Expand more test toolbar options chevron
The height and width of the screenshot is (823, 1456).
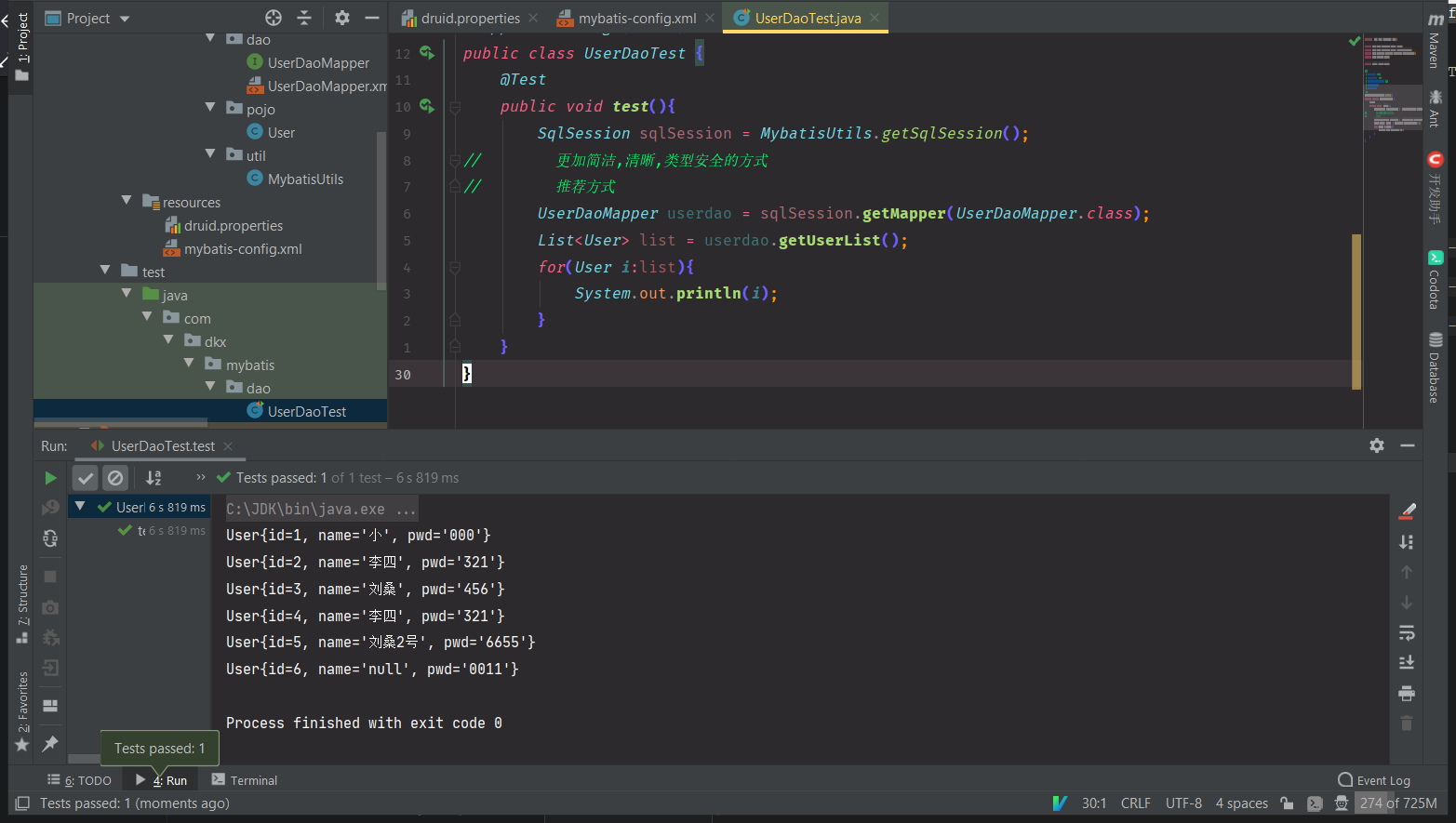(200, 477)
